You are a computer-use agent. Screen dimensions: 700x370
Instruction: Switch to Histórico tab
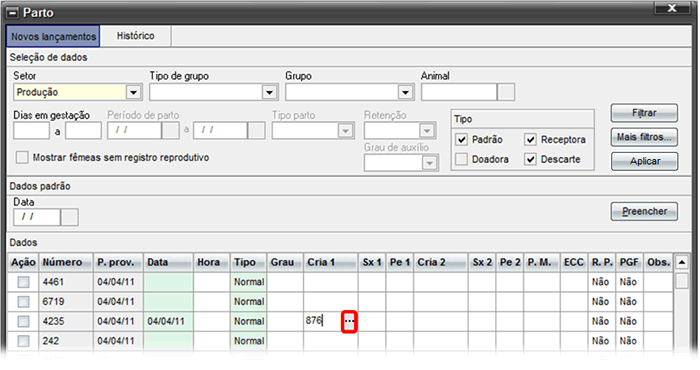pyautogui.click(x=136, y=36)
